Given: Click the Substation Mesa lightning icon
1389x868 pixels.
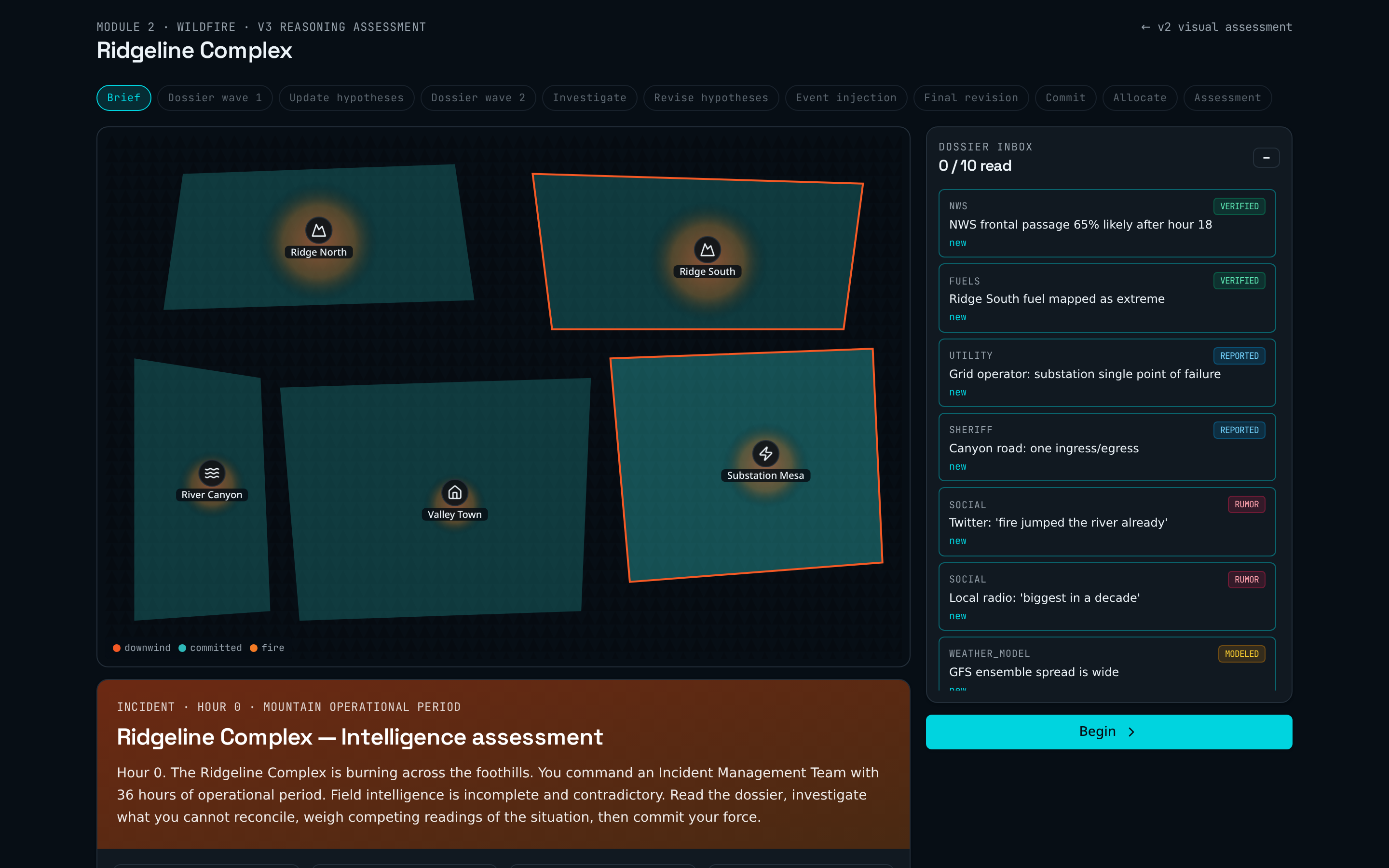Looking at the screenshot, I should pyautogui.click(x=766, y=453).
